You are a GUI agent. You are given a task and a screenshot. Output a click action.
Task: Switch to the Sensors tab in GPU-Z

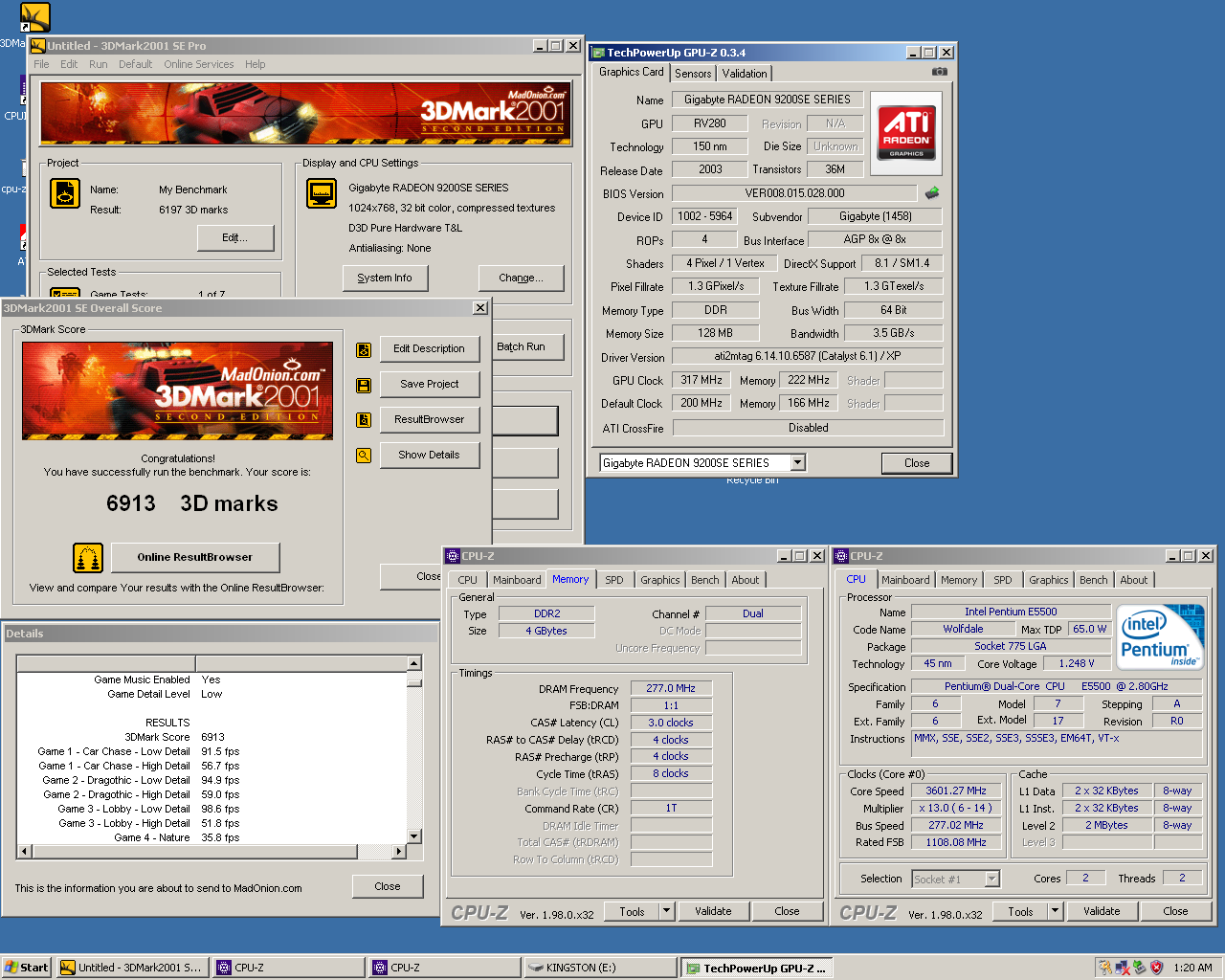coord(693,74)
